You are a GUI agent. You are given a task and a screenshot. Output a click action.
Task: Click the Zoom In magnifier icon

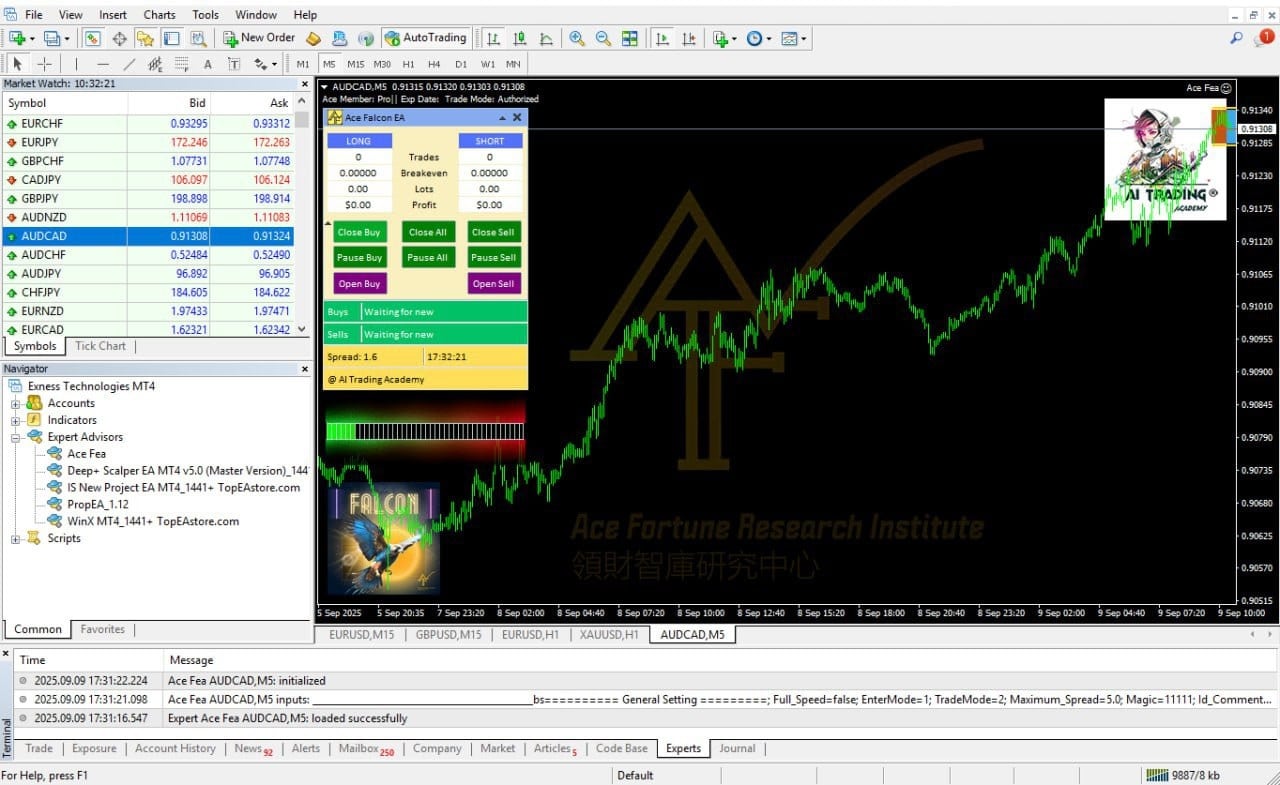tap(577, 38)
